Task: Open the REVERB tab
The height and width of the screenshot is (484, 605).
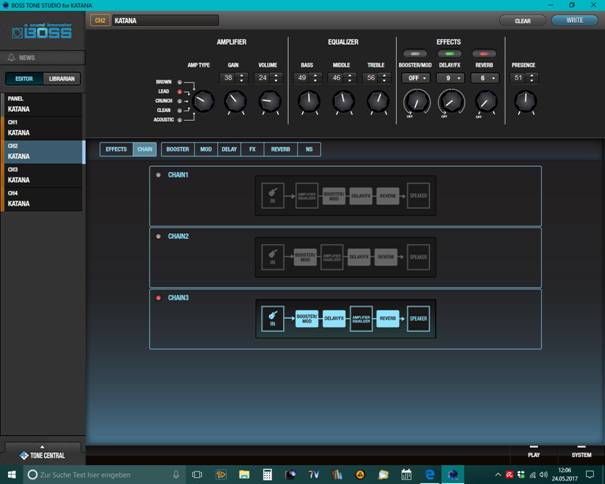Action: [x=281, y=149]
